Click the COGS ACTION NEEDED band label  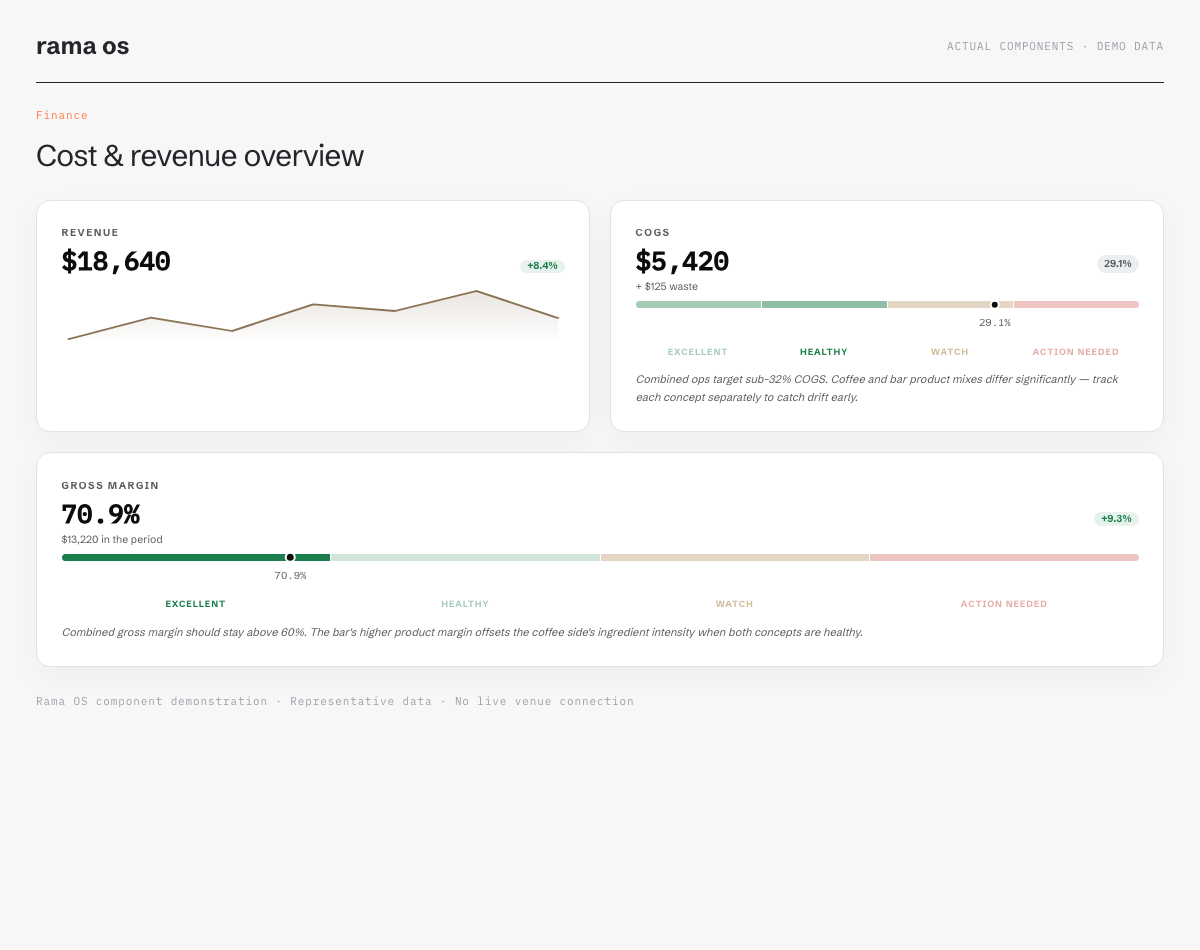[x=1076, y=352]
